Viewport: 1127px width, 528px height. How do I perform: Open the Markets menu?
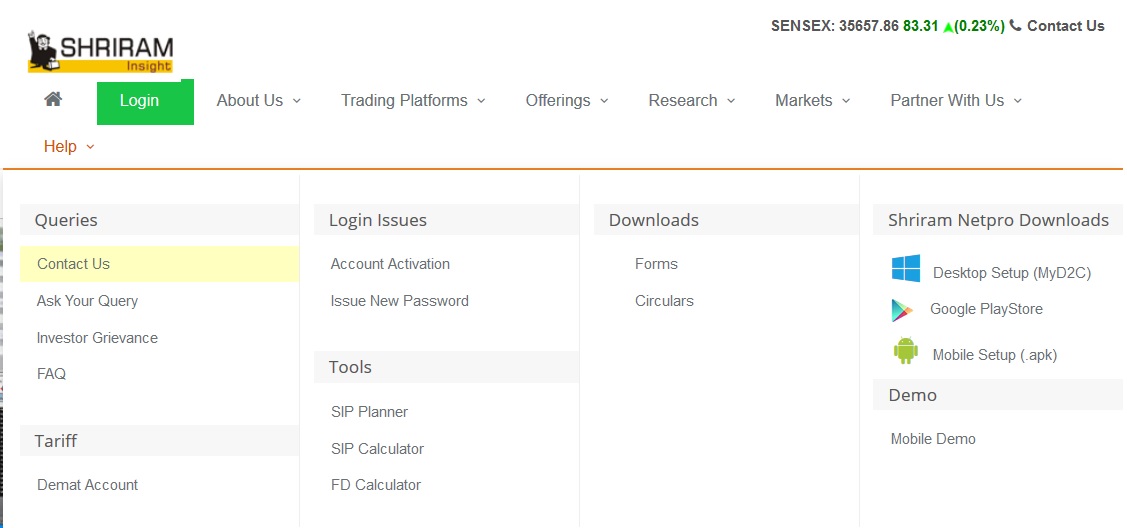pos(812,101)
